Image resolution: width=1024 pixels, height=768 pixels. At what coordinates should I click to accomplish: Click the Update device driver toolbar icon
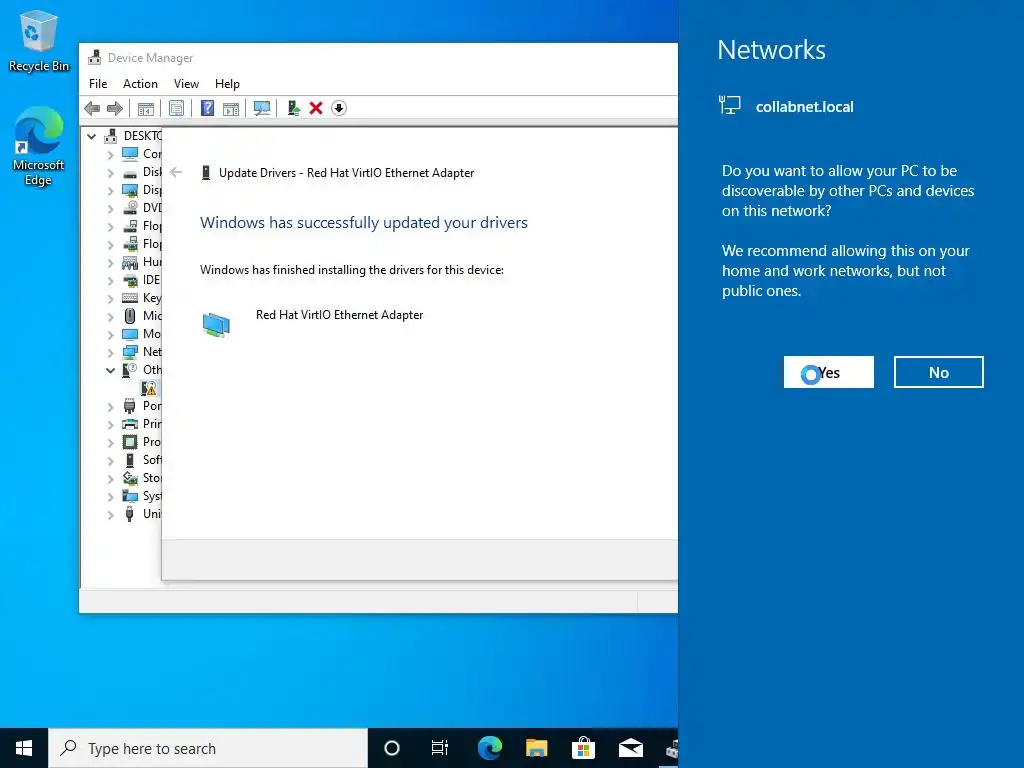pos(293,108)
